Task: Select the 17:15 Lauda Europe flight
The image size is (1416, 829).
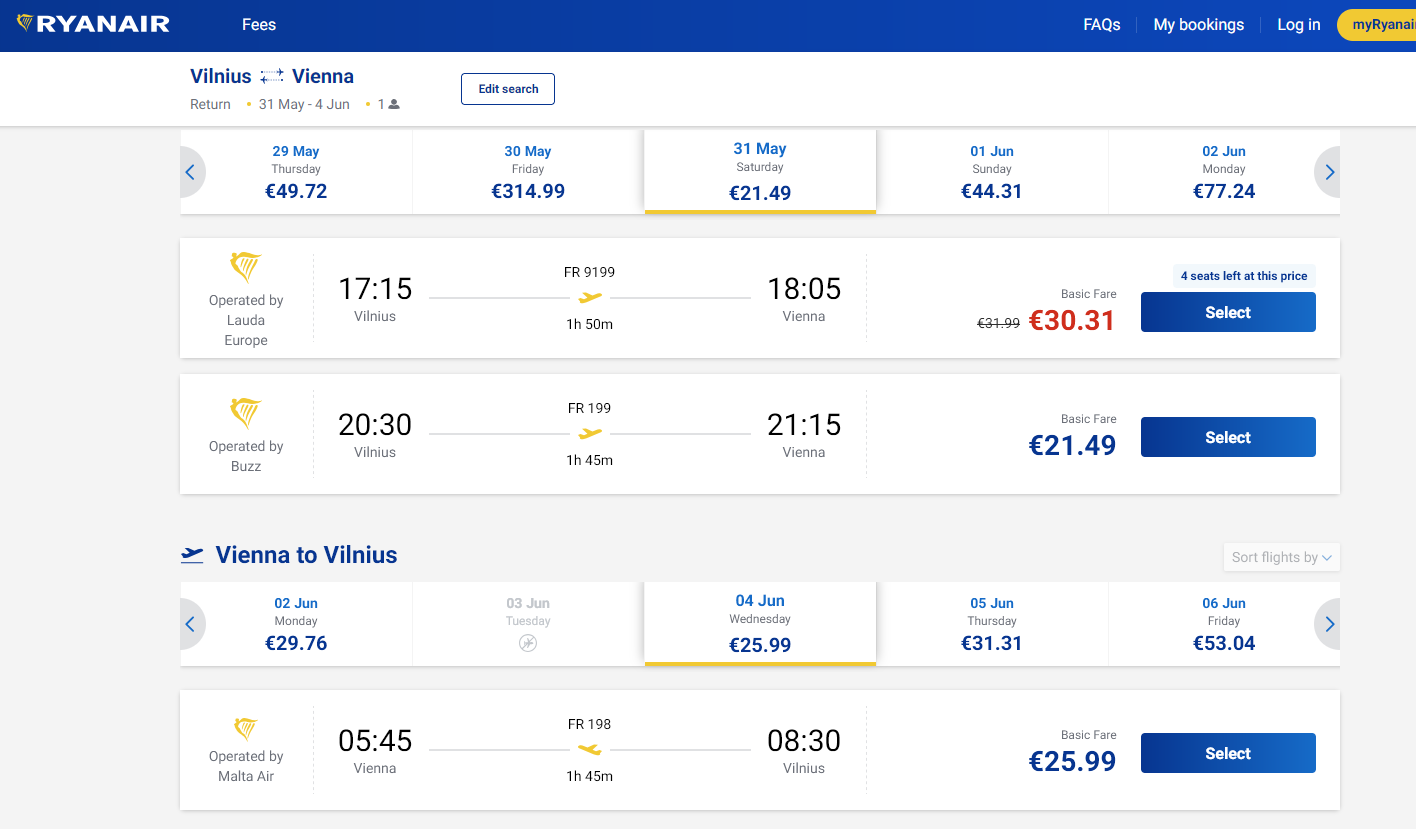Action: pos(1228,312)
